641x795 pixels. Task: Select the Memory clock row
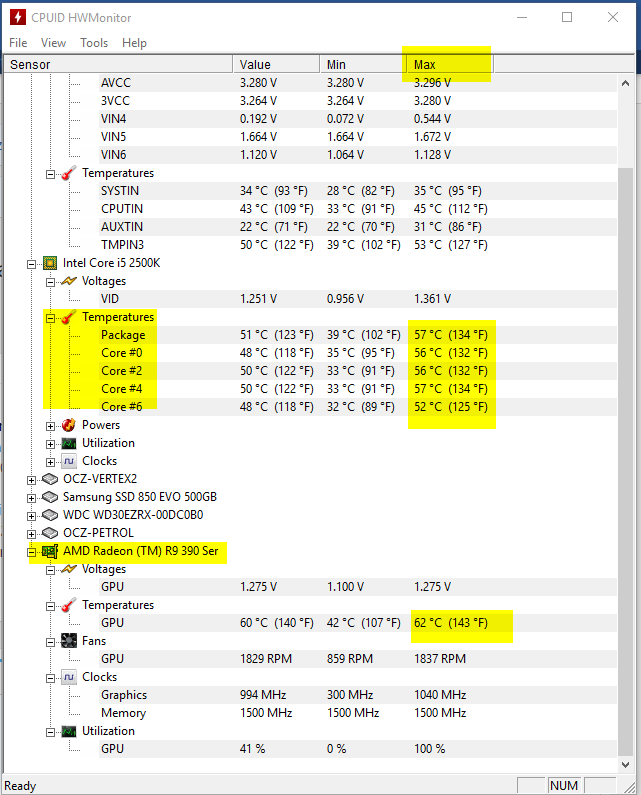click(x=358, y=713)
